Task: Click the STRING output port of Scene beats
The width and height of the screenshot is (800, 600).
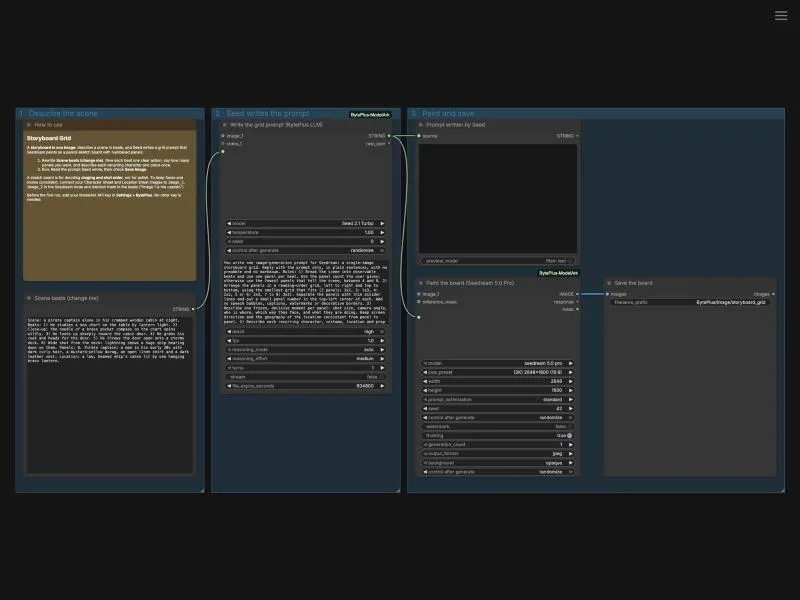Action: [193, 309]
